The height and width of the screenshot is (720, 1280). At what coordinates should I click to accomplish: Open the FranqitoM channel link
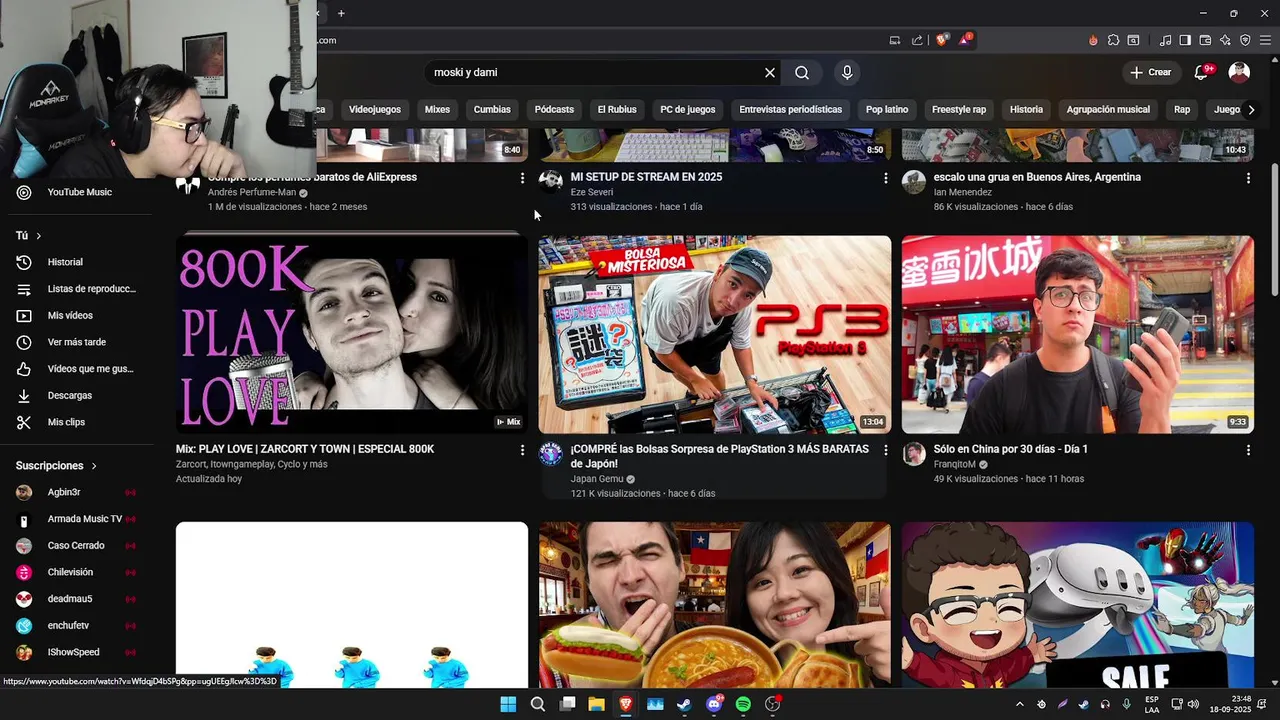(x=955, y=465)
